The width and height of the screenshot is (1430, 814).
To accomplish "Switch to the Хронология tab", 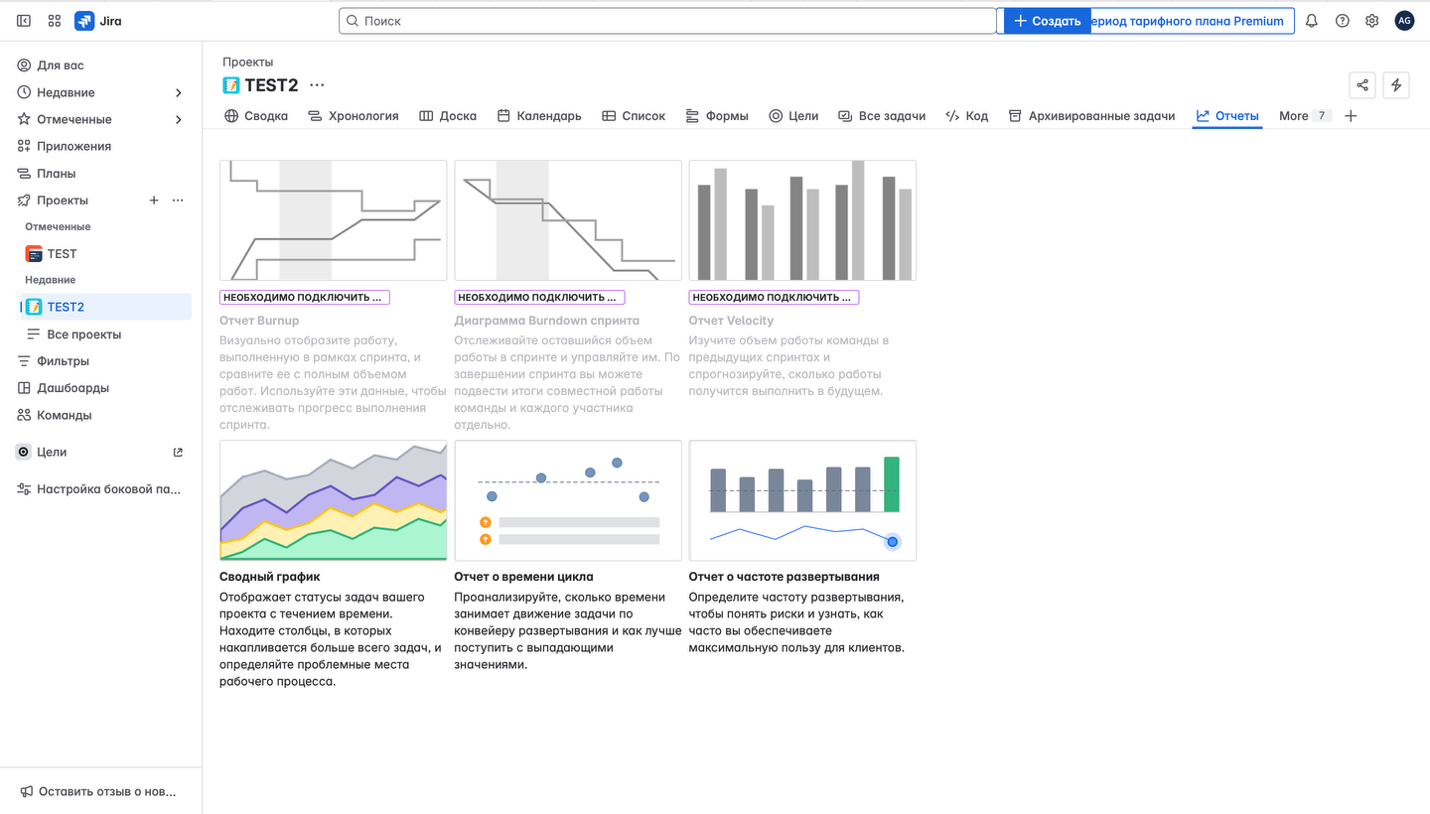I will click(x=353, y=116).
